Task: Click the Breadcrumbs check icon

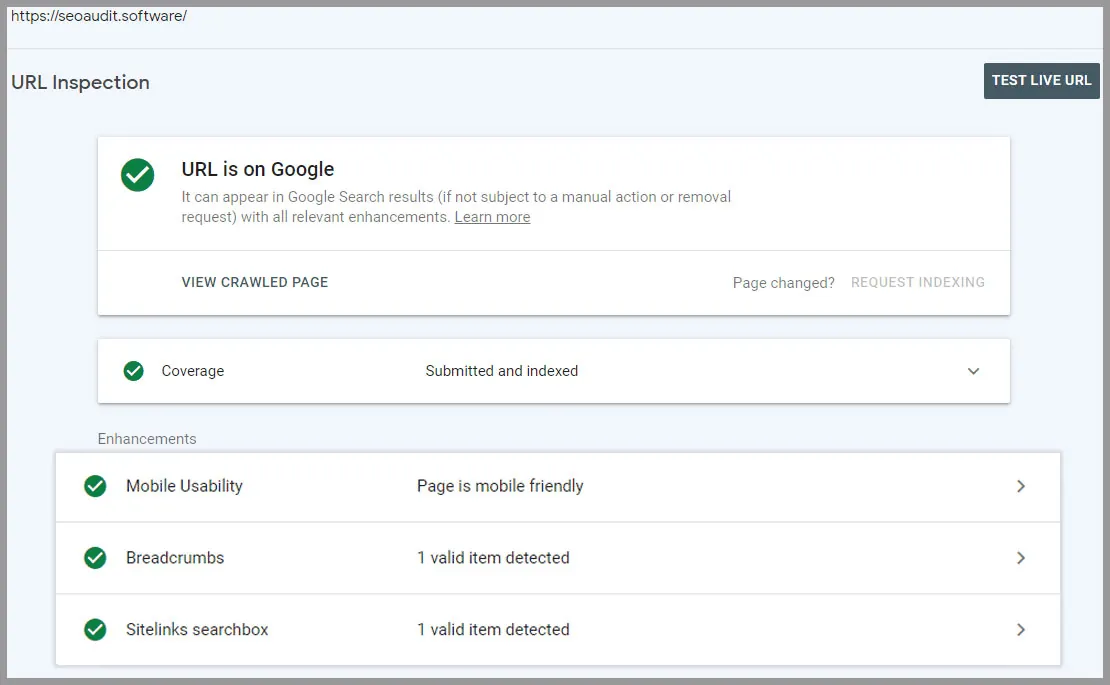Action: point(95,558)
